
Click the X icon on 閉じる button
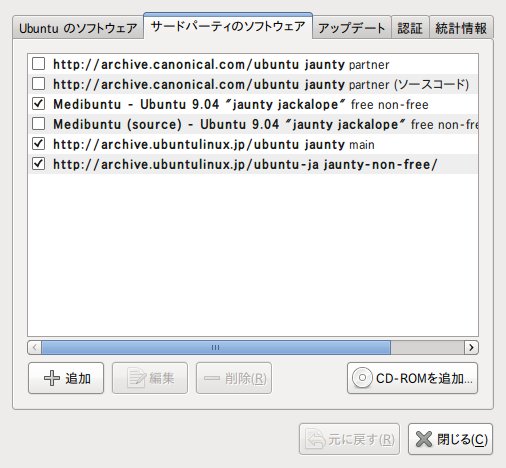pyautogui.click(x=424, y=439)
